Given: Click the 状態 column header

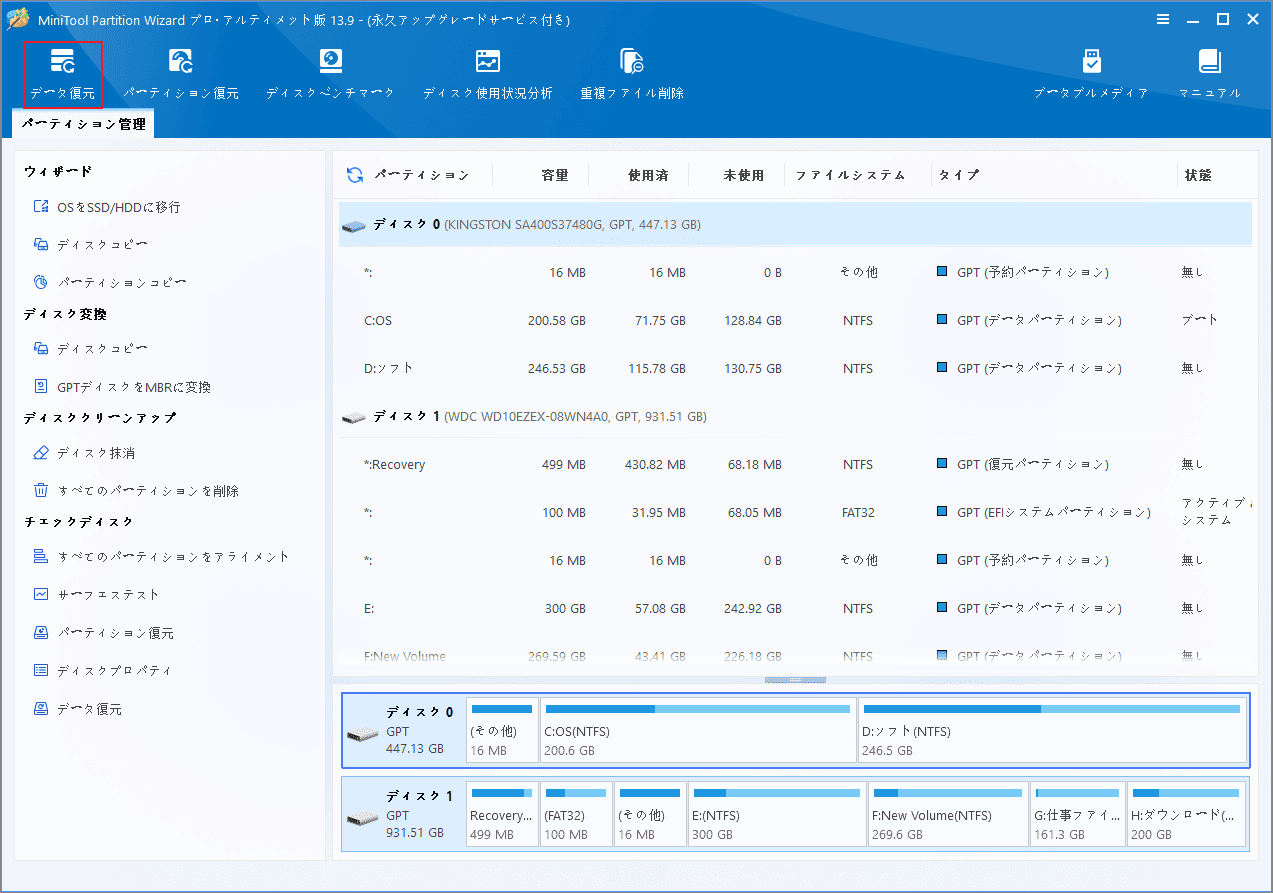Looking at the screenshot, I should click(1198, 175).
